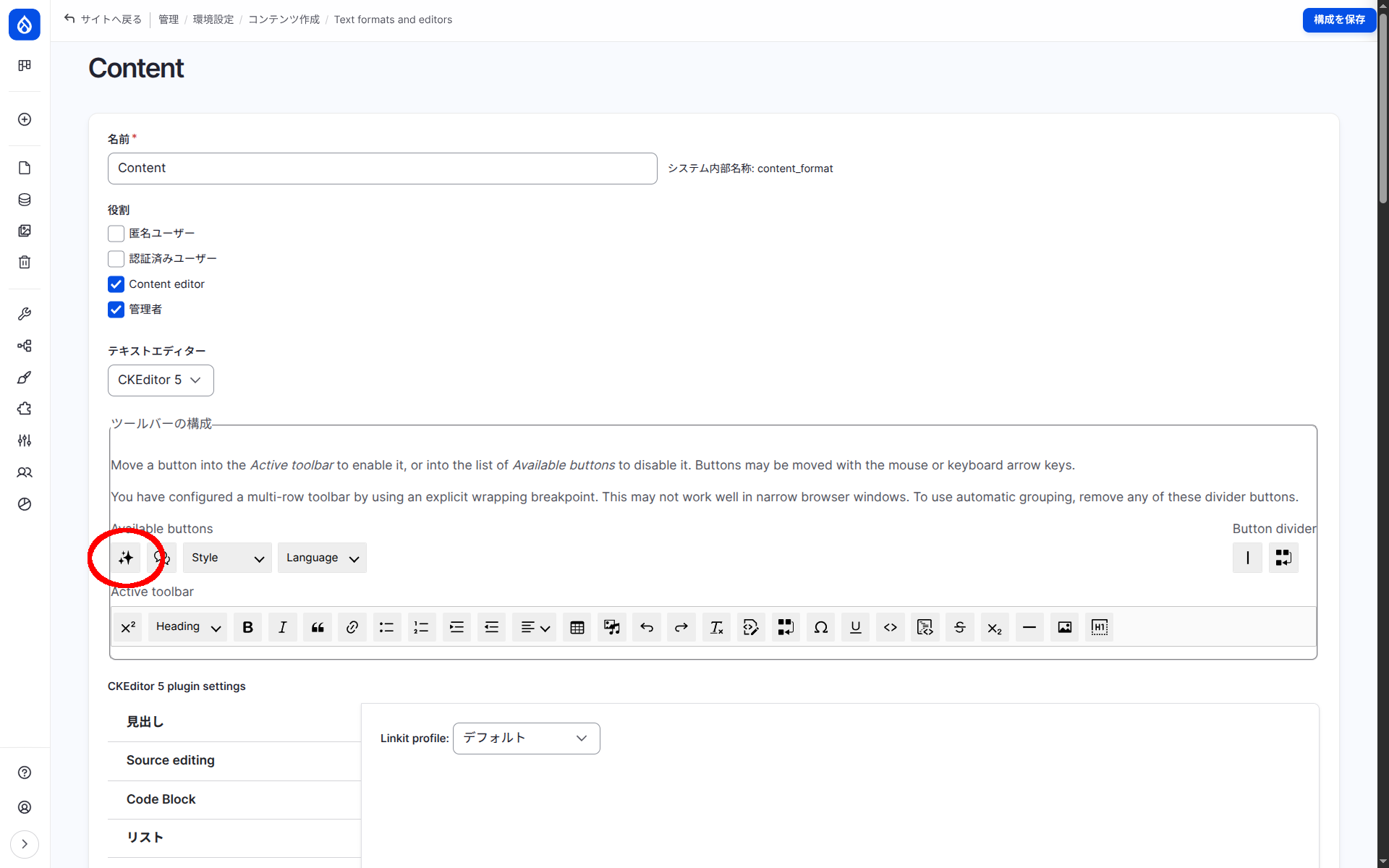Click the 構成を保存 save button
The height and width of the screenshot is (868, 1389).
point(1338,20)
